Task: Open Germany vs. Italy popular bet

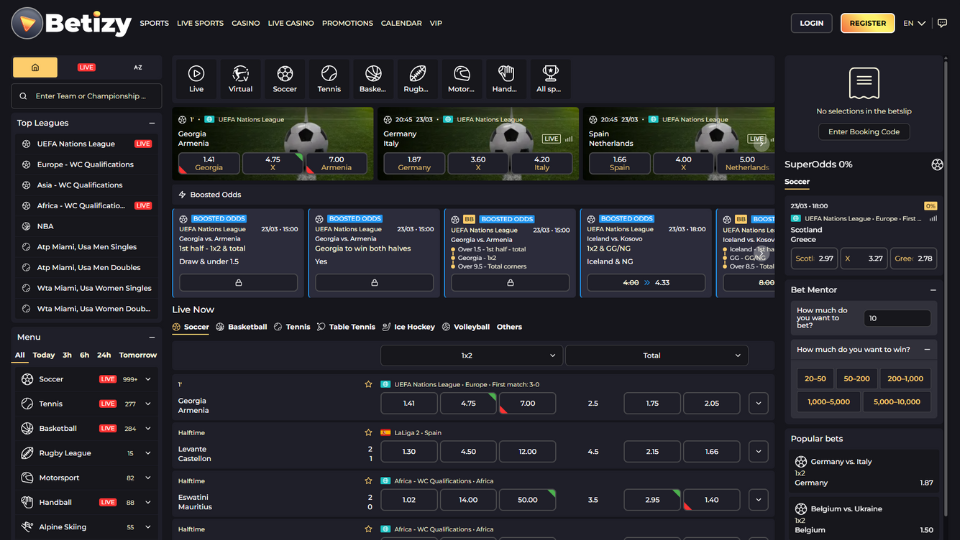Action: point(864,472)
